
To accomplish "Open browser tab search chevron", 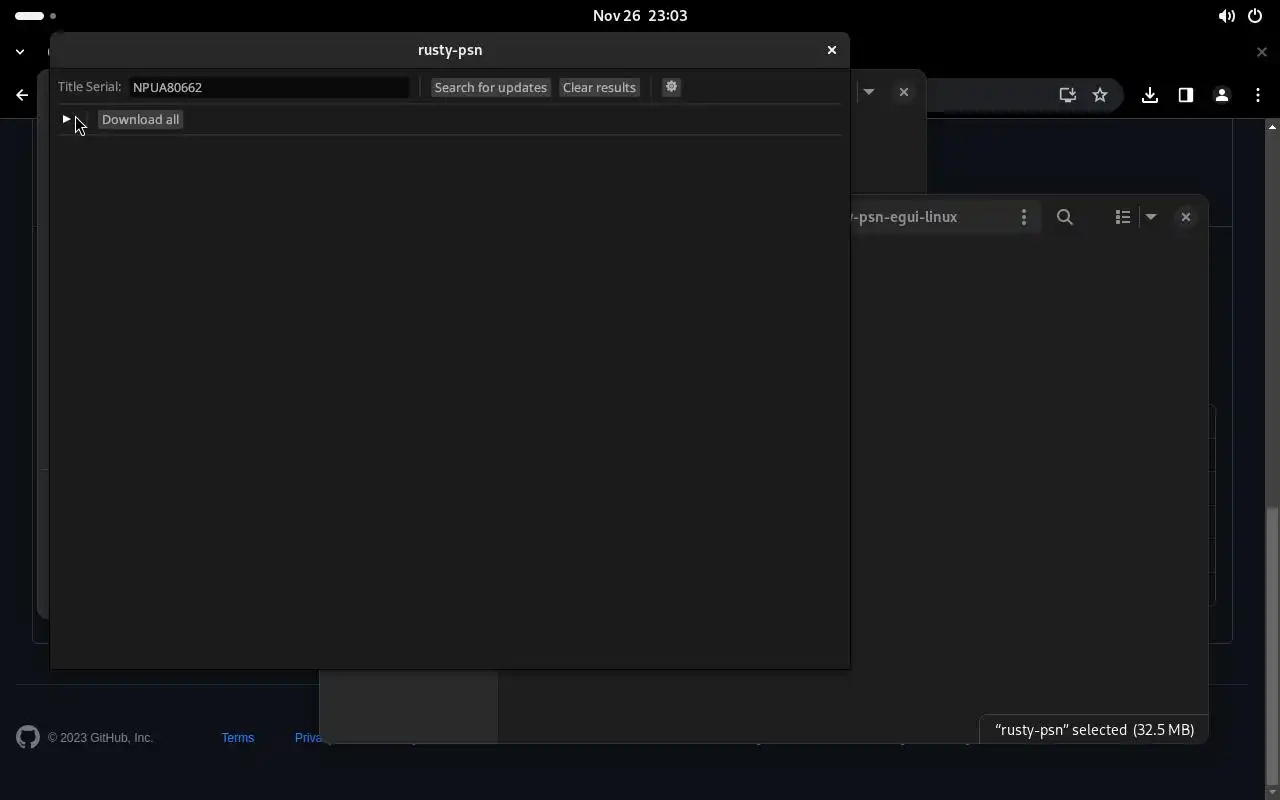I will click(20, 51).
